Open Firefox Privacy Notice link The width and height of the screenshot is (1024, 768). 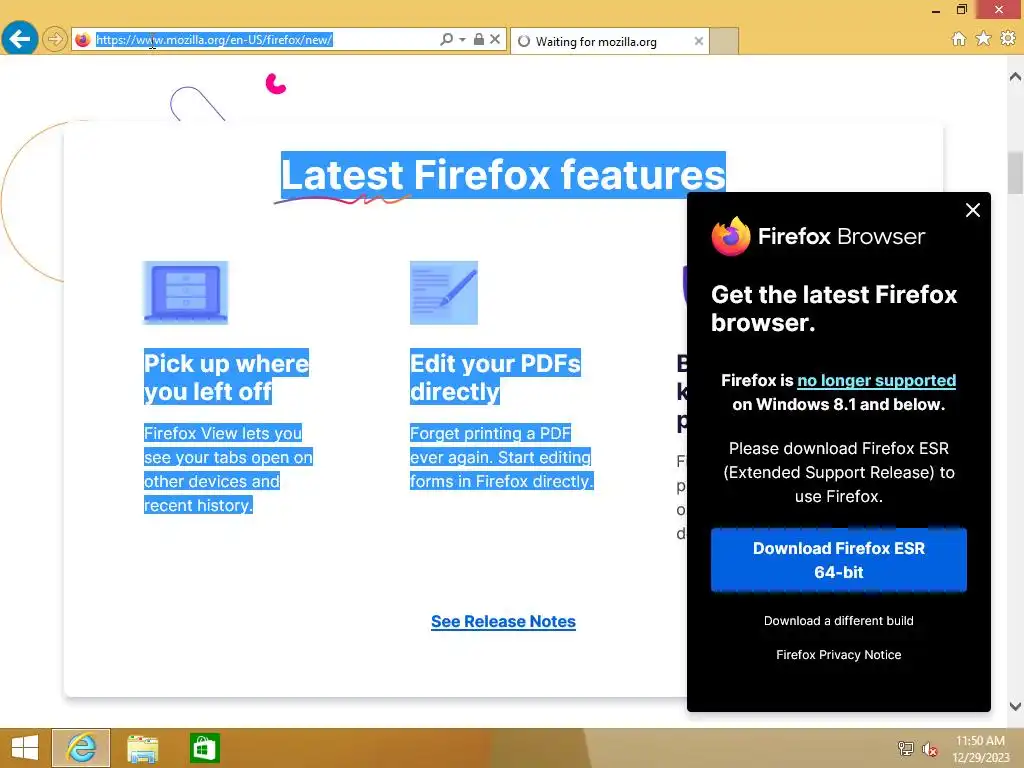[x=839, y=654]
